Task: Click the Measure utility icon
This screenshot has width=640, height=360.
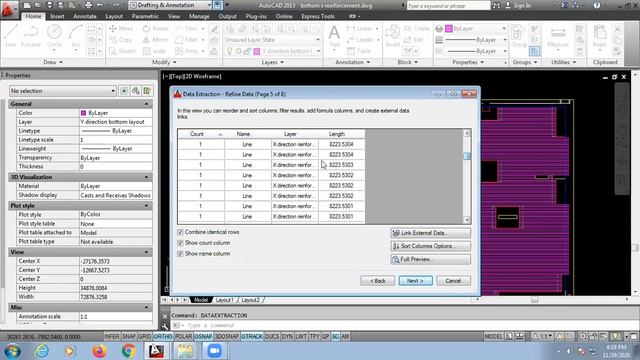Action: pyautogui.click(x=558, y=36)
